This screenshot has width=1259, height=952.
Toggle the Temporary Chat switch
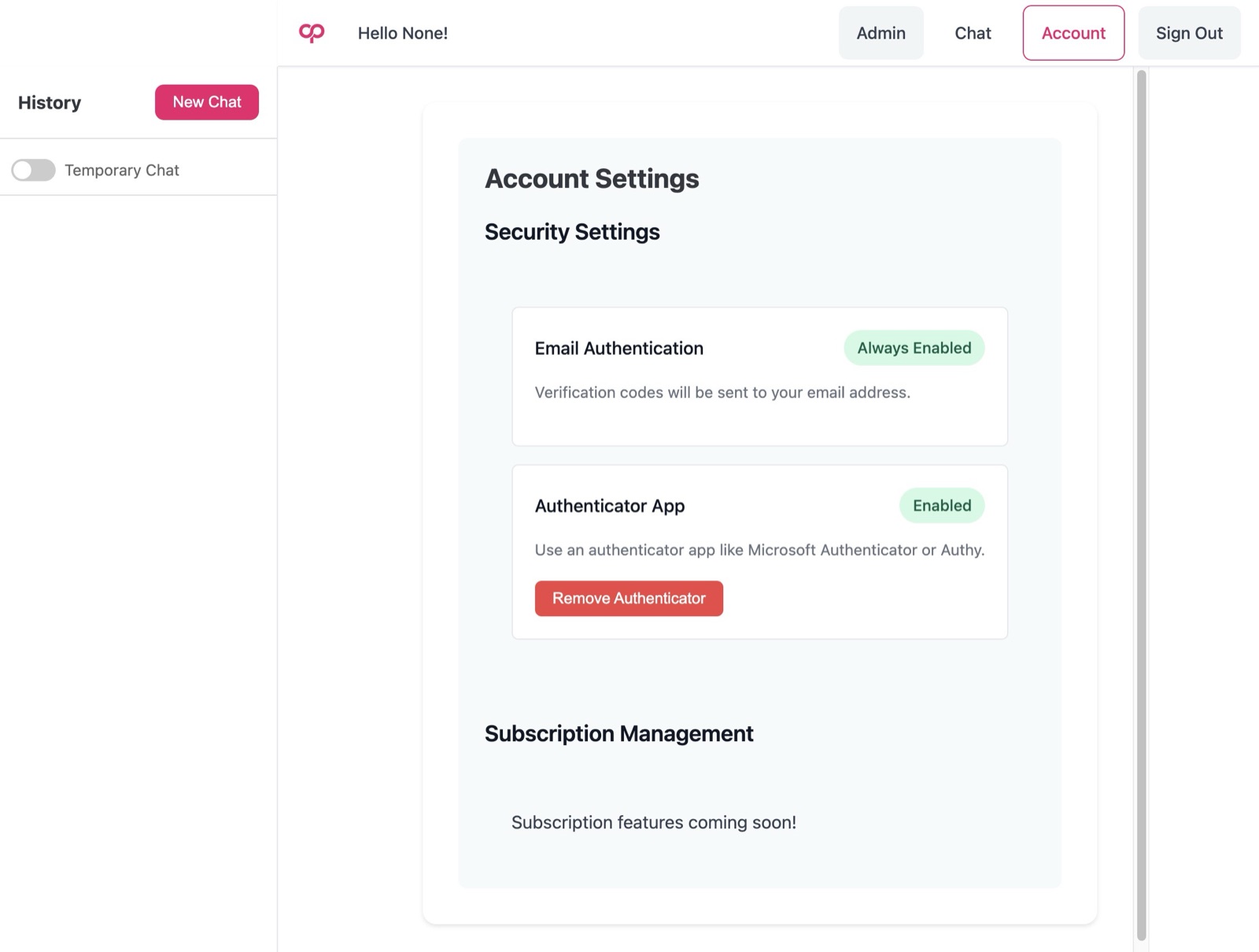pos(33,170)
